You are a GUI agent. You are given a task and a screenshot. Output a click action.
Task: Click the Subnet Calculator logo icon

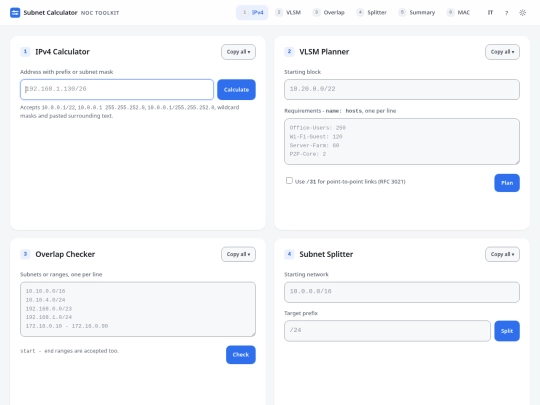15,13
